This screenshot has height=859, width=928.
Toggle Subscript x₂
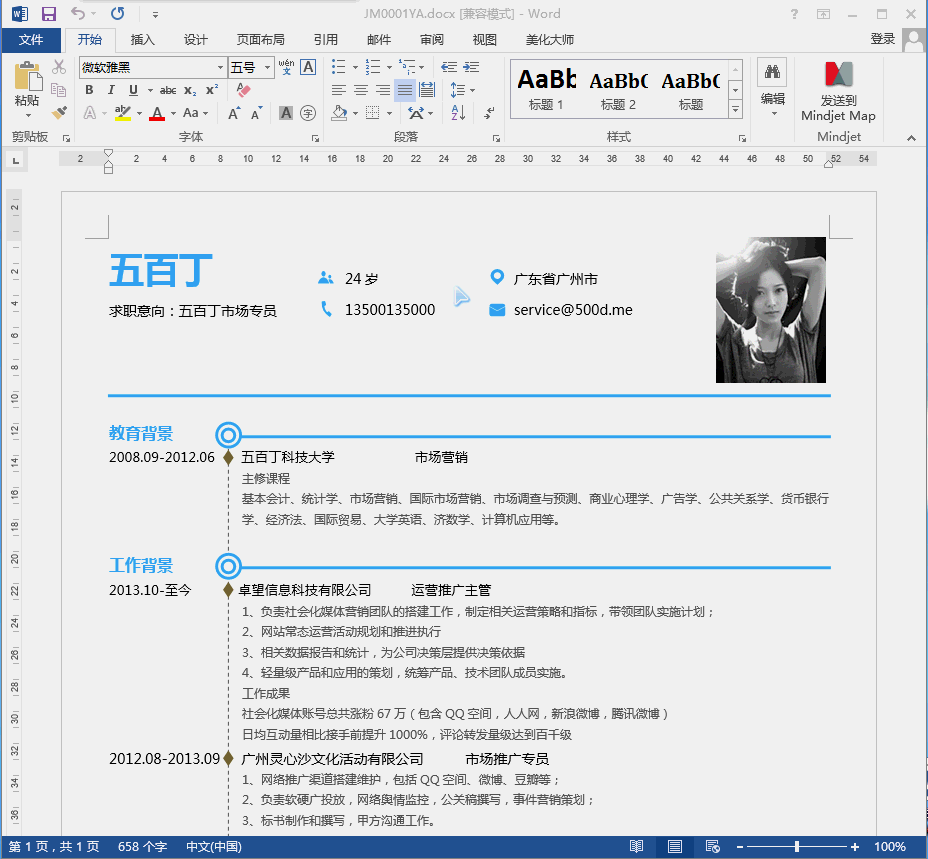(189, 90)
